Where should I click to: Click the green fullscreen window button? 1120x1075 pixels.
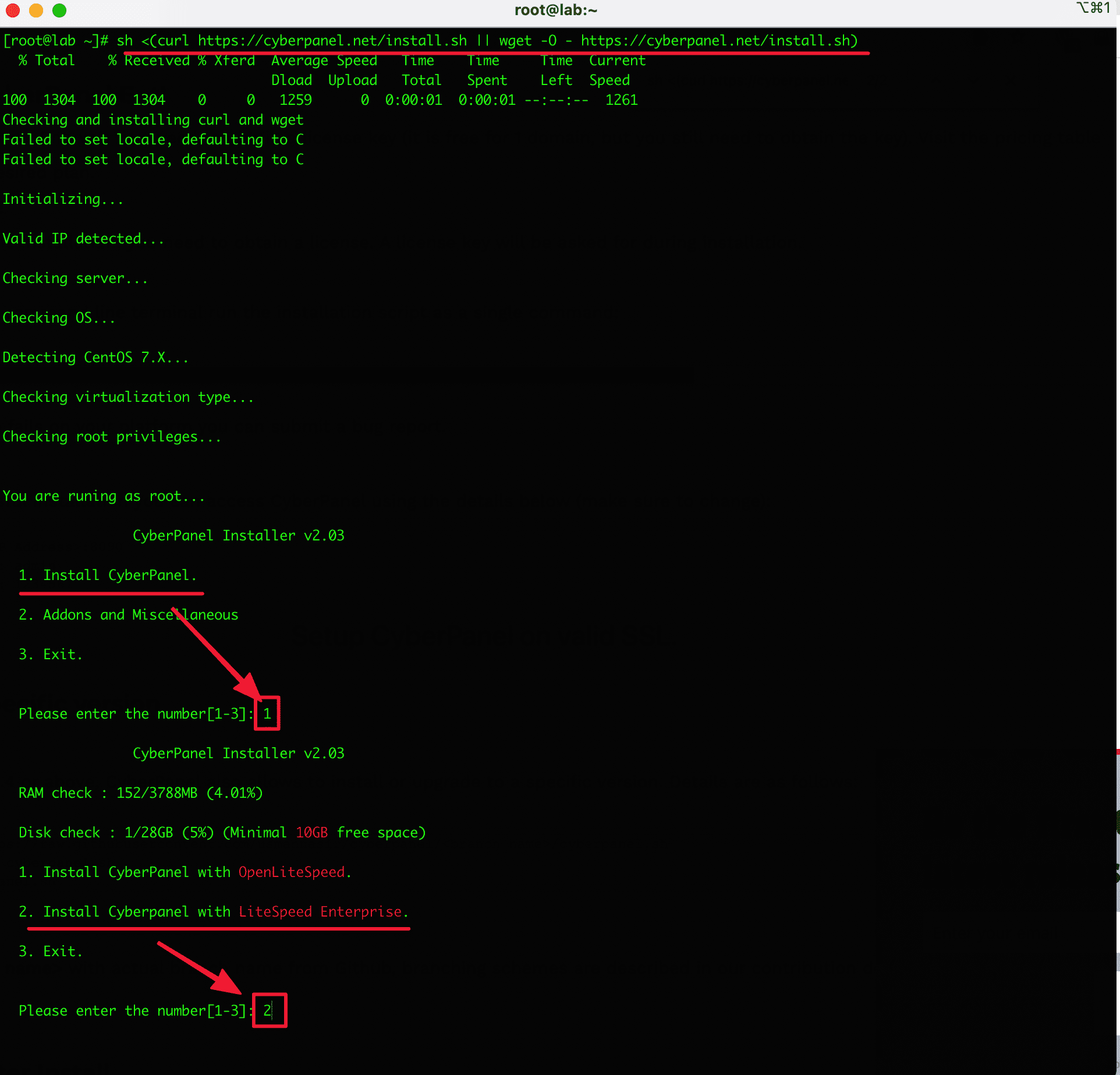[59, 10]
